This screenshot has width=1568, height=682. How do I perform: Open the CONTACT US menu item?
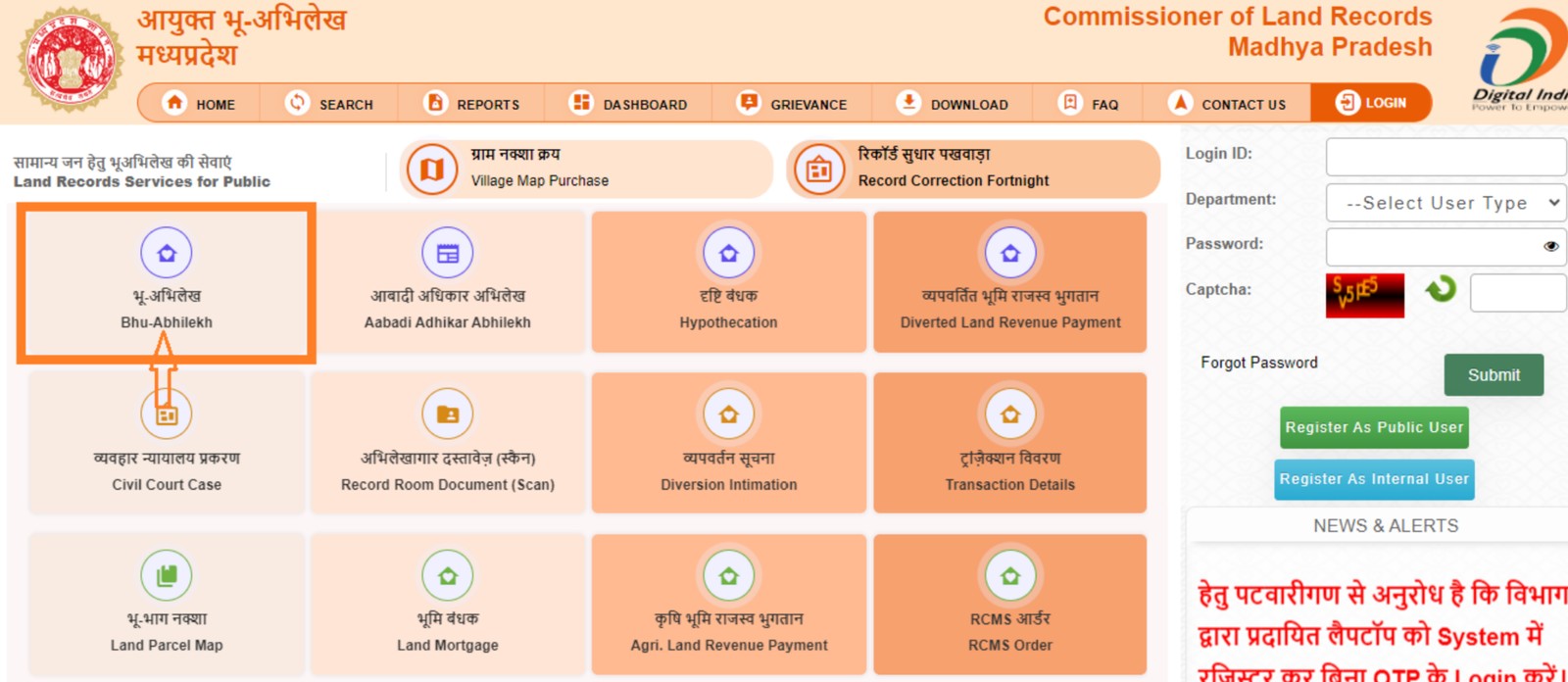pyautogui.click(x=1244, y=105)
